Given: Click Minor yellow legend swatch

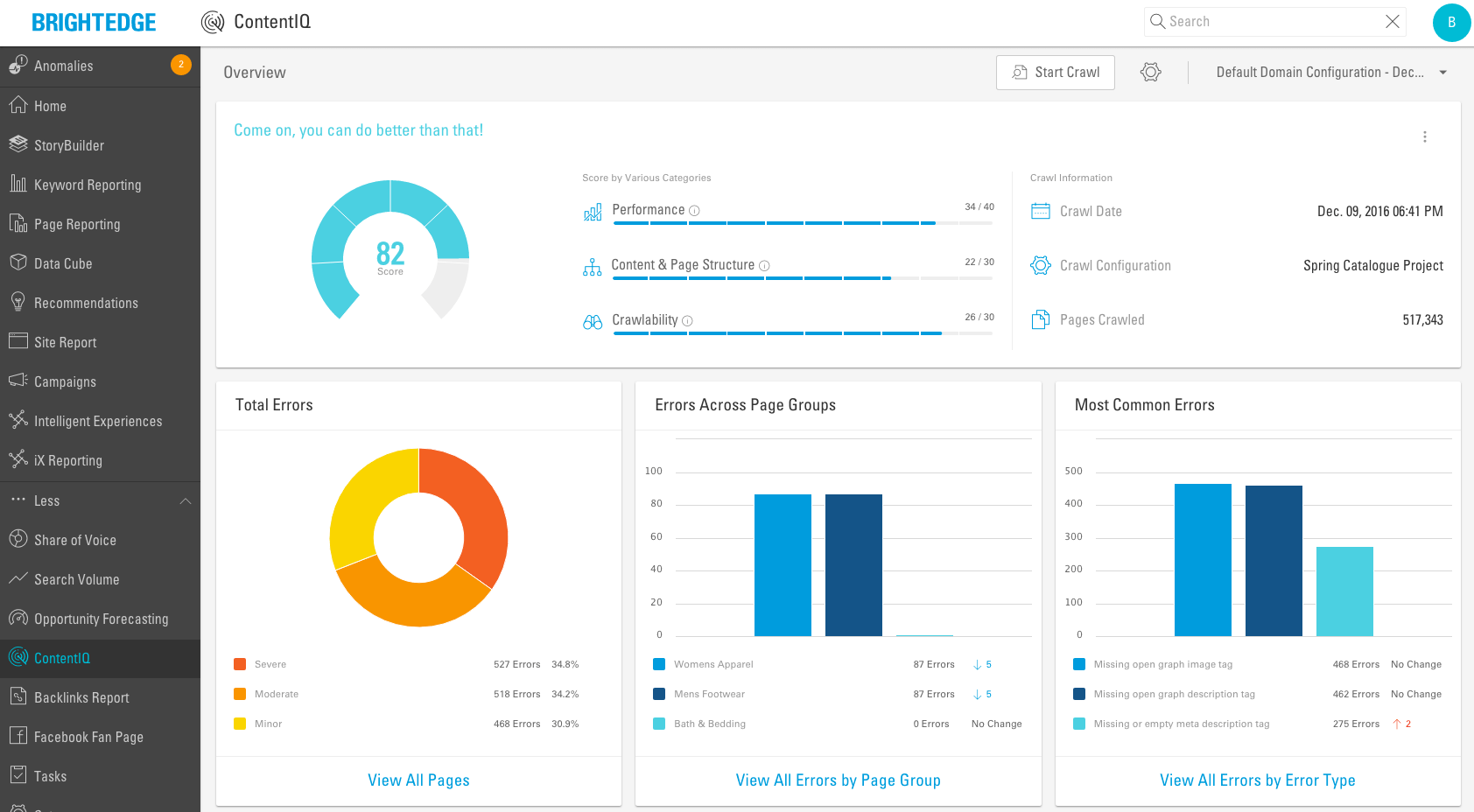Looking at the screenshot, I should click(240, 724).
